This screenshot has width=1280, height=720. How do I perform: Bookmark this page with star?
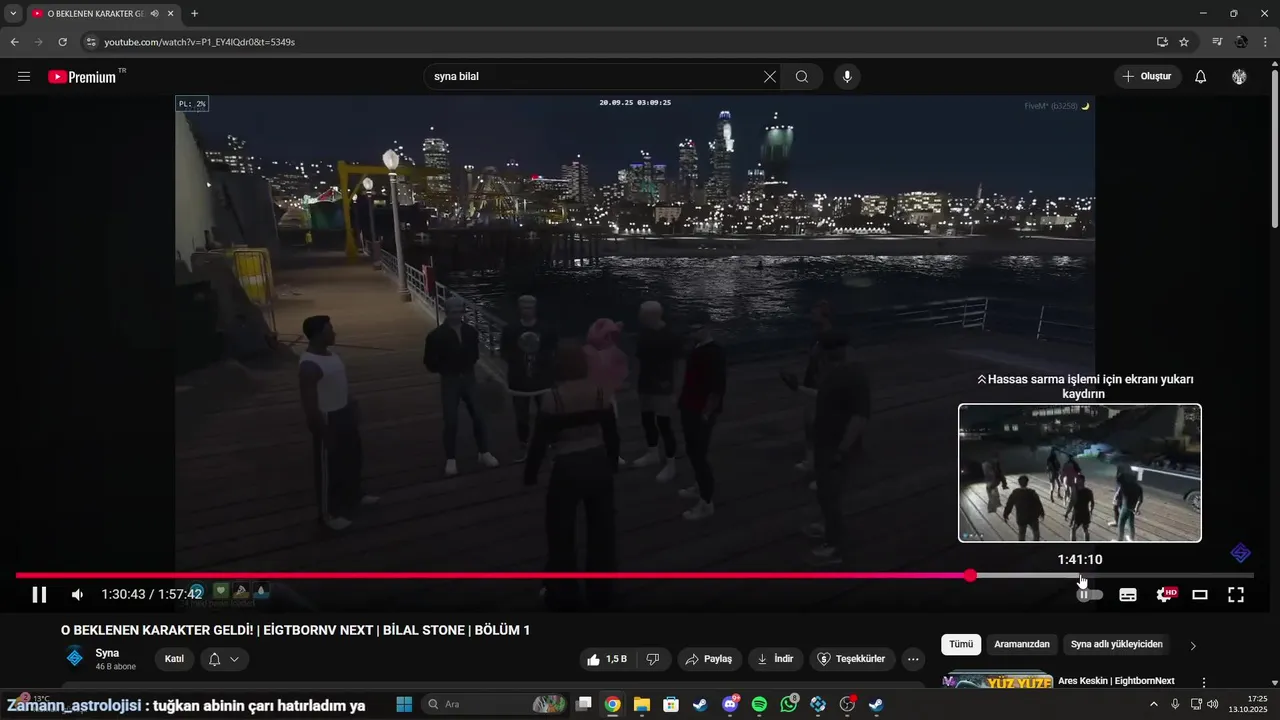click(1184, 42)
